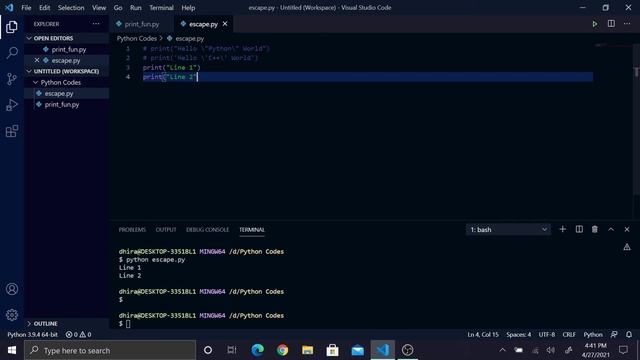
Task: Open Manage gear in activity bar
Action: click(x=12, y=315)
